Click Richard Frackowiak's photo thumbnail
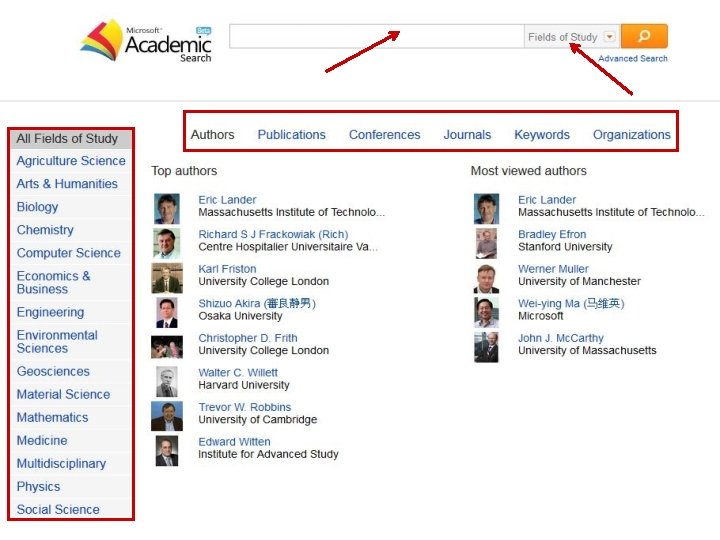Viewport: 720px width, 540px height. [x=167, y=243]
